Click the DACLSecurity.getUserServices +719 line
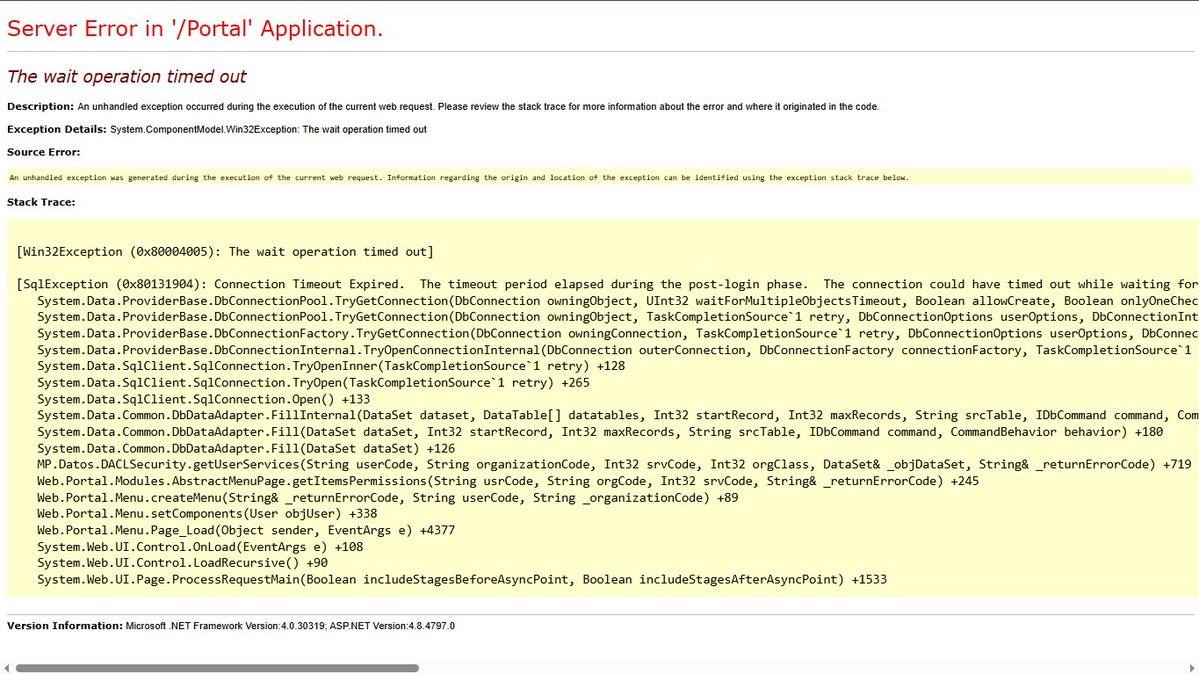The width and height of the screenshot is (1199, 674). pos(614,464)
